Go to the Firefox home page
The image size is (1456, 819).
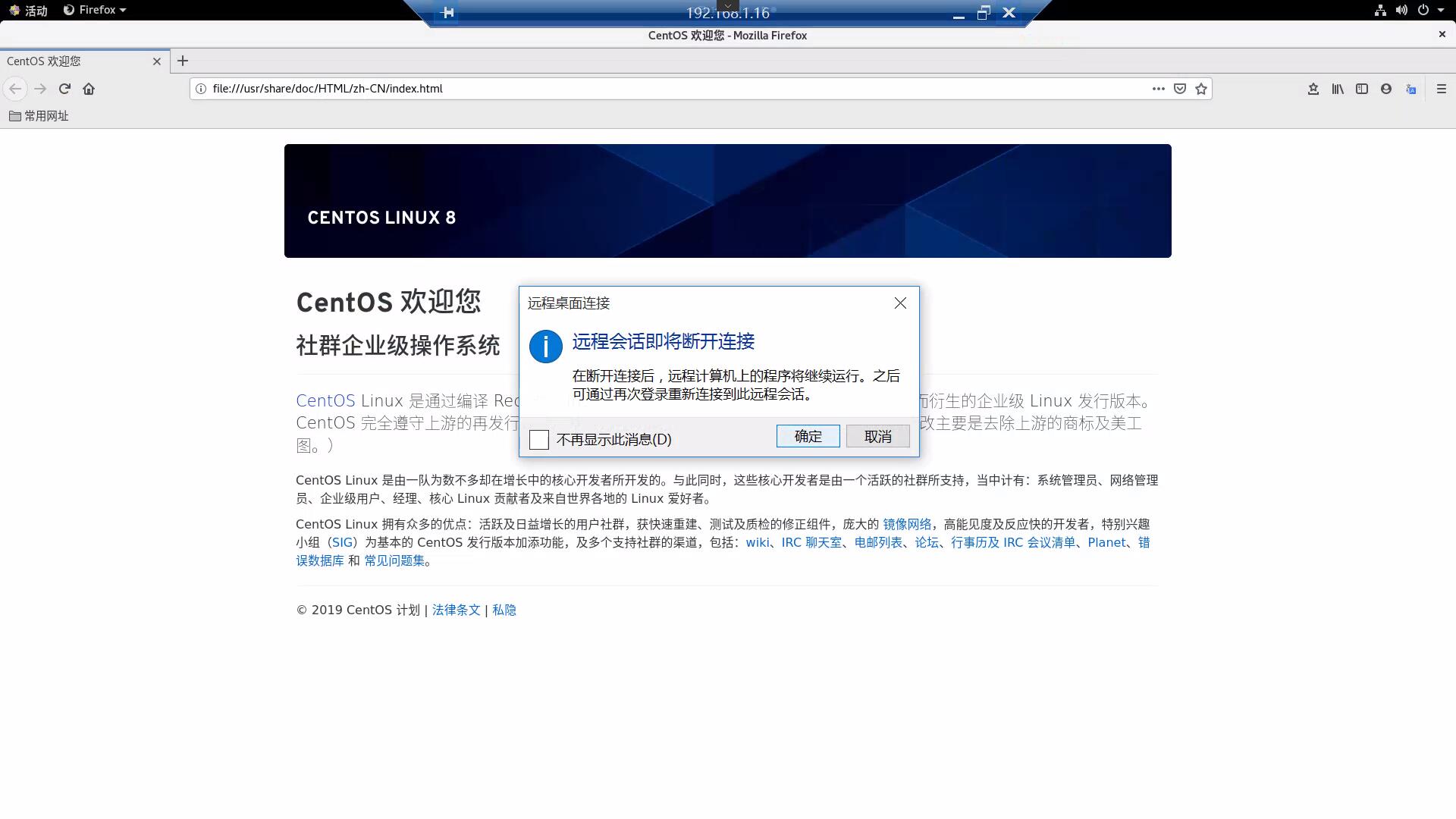[x=89, y=89]
